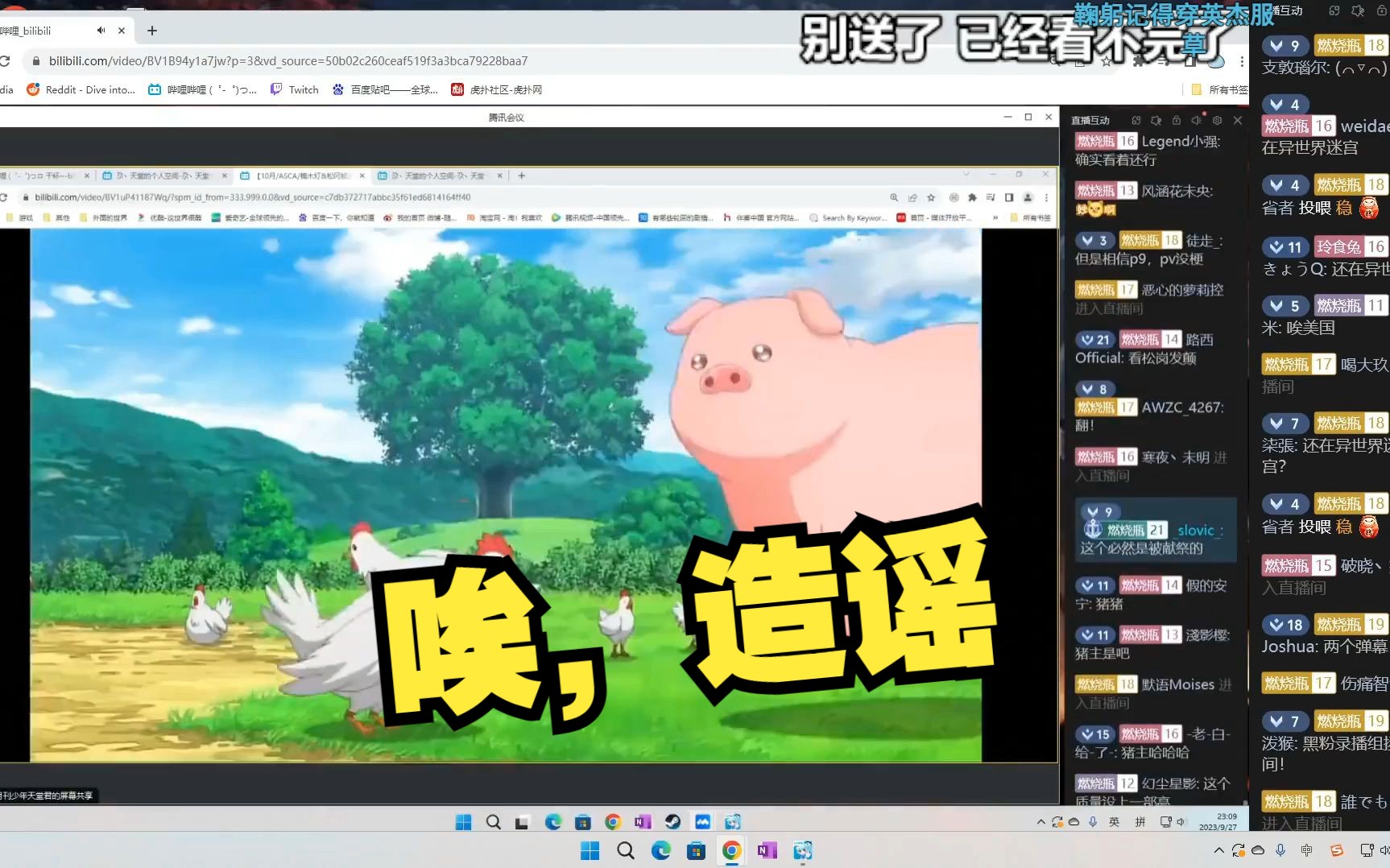Open a new tab in the outer Chrome window
The image size is (1390, 868).
(152, 31)
